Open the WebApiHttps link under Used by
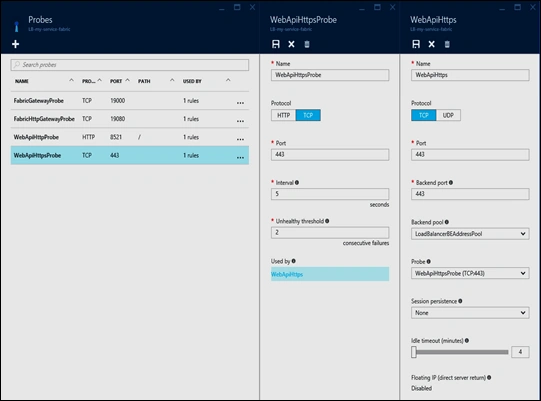The image size is (541, 401). [x=287, y=274]
